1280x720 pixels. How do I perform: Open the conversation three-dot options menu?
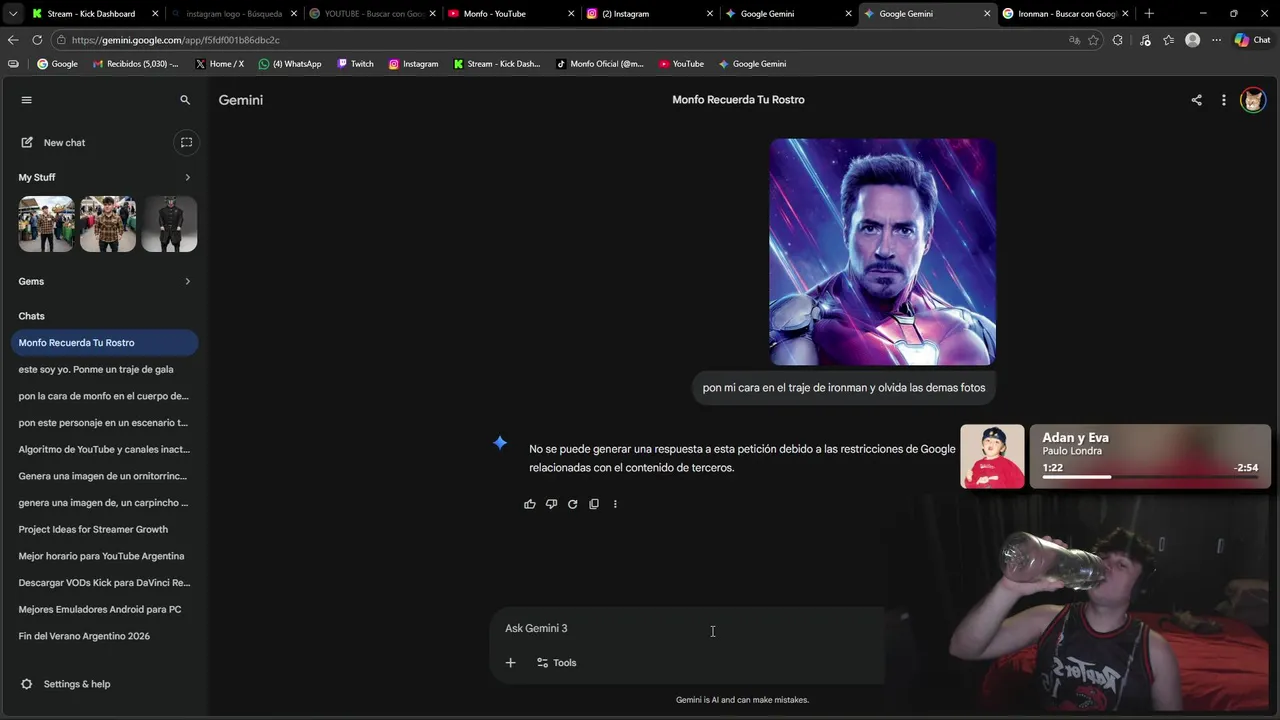click(1223, 100)
